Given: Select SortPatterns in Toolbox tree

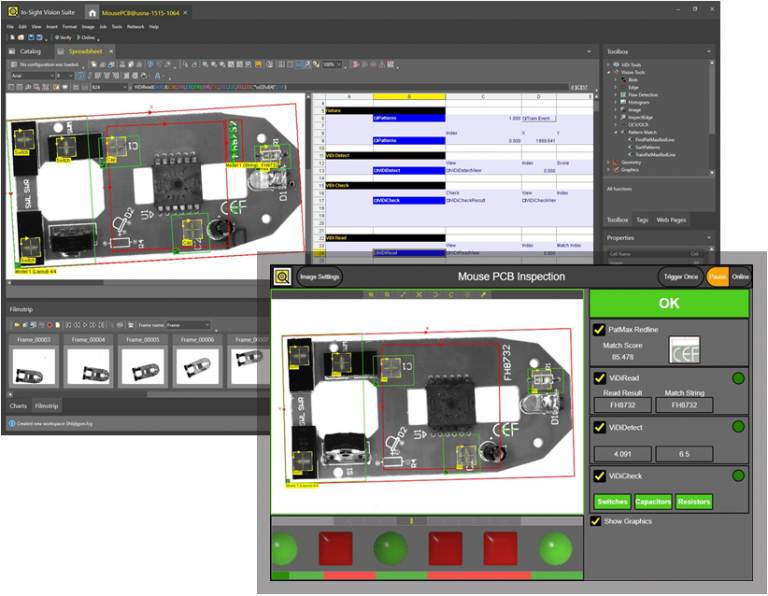Looking at the screenshot, I should [647, 147].
